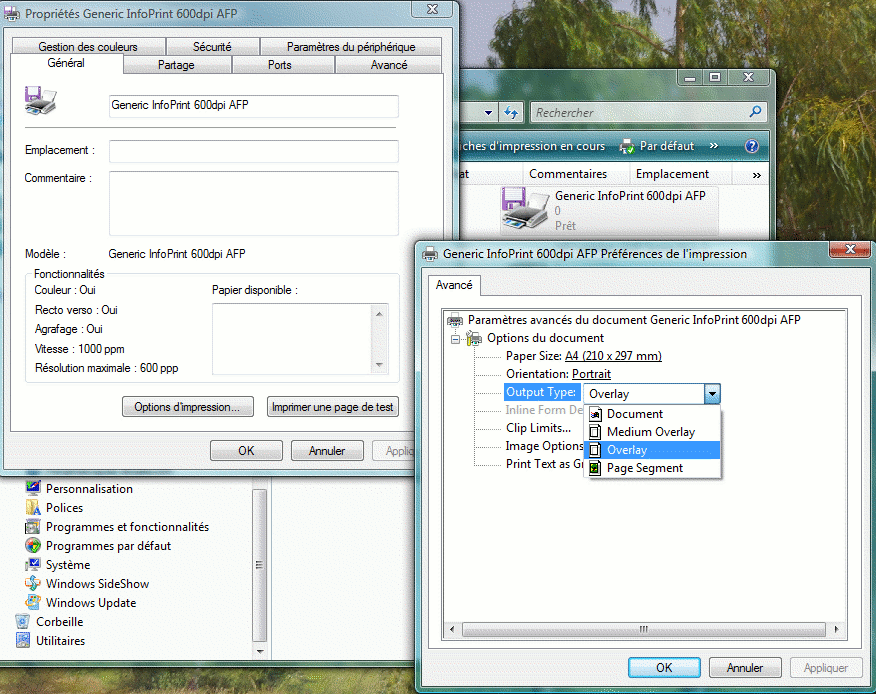The width and height of the screenshot is (876, 694).
Task: Open the Windows SideShow icon
Action: [x=33, y=583]
